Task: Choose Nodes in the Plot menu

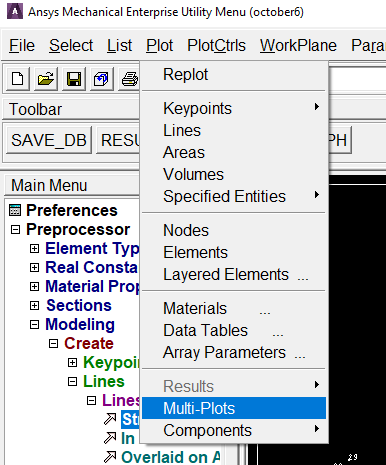Action: coord(233,230)
